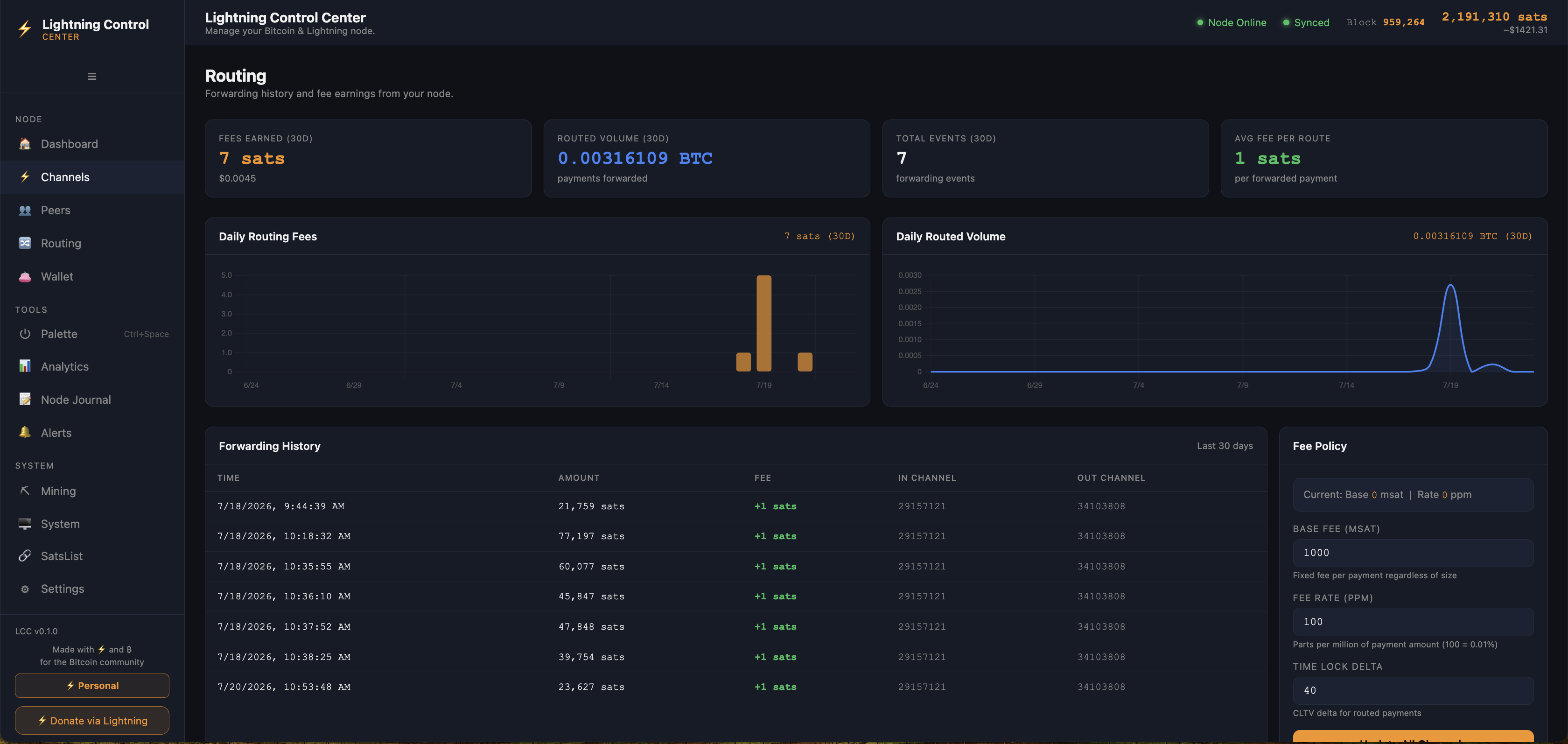
Task: Click the Fee Rate (ppm) input field
Action: click(1413, 622)
